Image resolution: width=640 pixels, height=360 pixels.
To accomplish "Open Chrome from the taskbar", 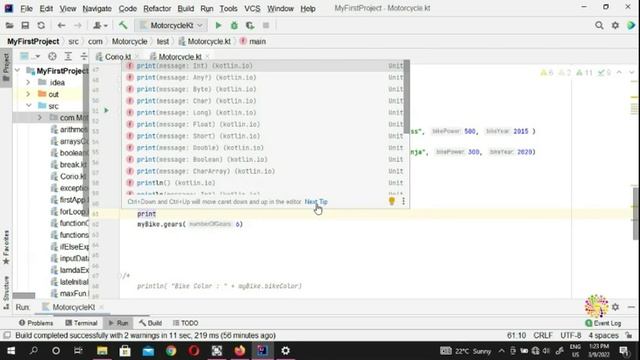I will [x=171, y=351].
